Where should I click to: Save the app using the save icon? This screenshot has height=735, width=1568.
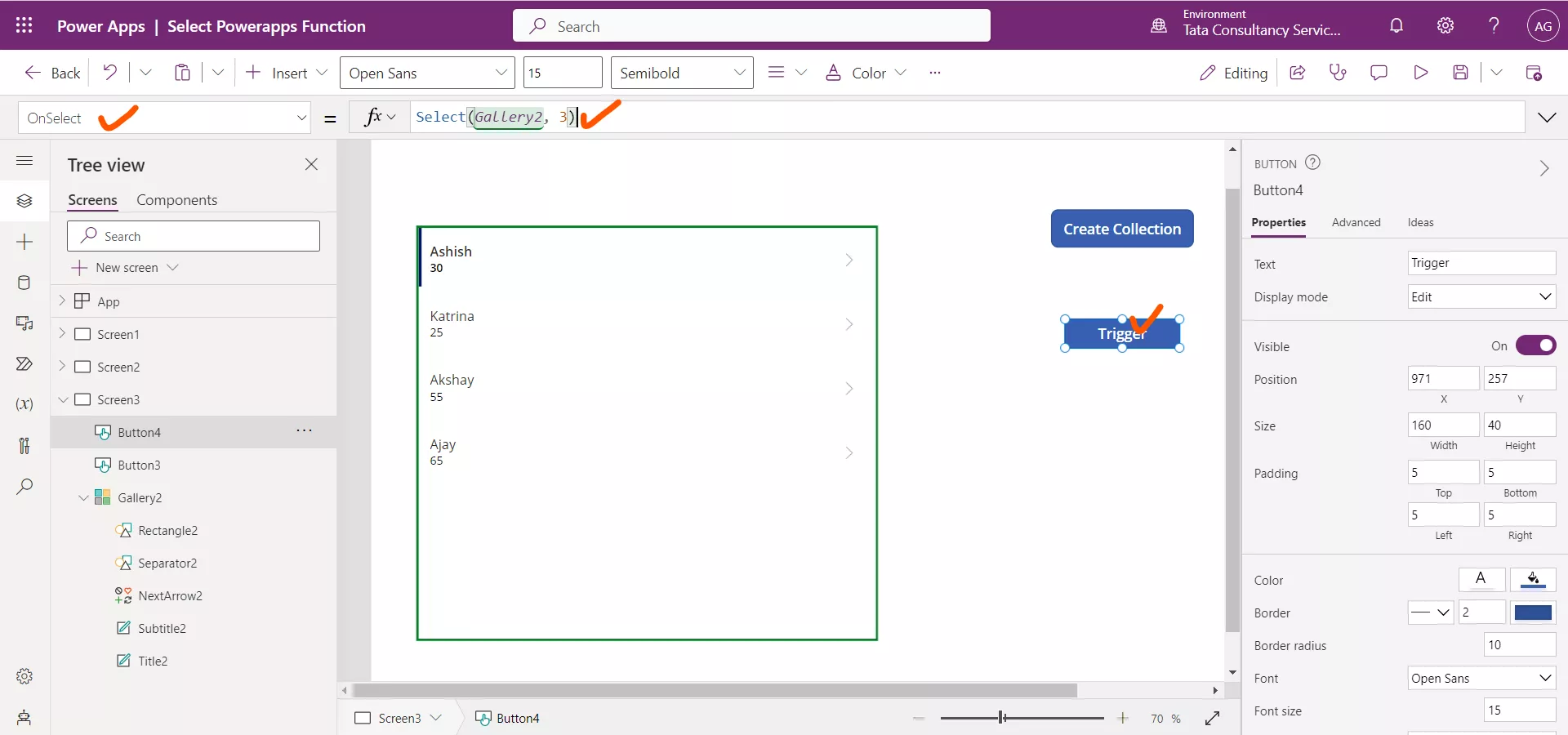coord(1462,72)
